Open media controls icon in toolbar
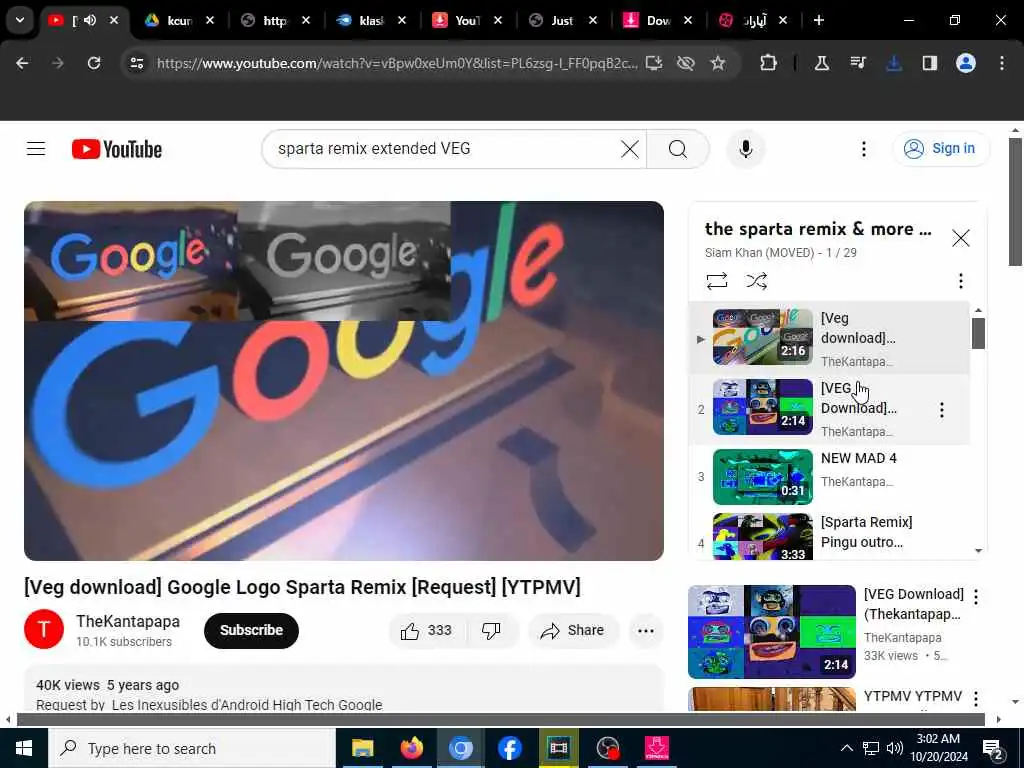Image resolution: width=1024 pixels, height=768 pixels. (858, 63)
